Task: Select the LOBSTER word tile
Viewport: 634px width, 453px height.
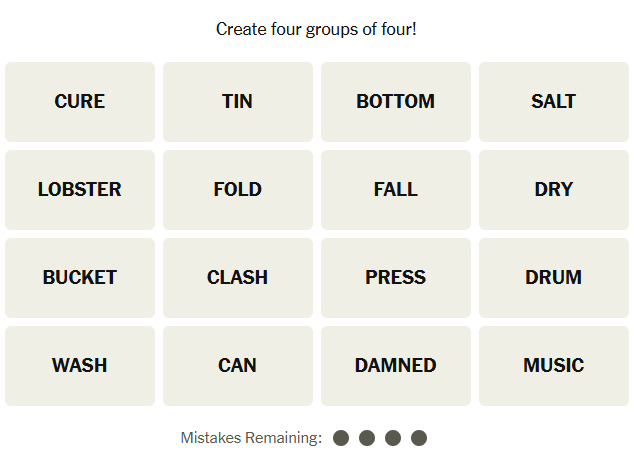Action: click(x=80, y=189)
